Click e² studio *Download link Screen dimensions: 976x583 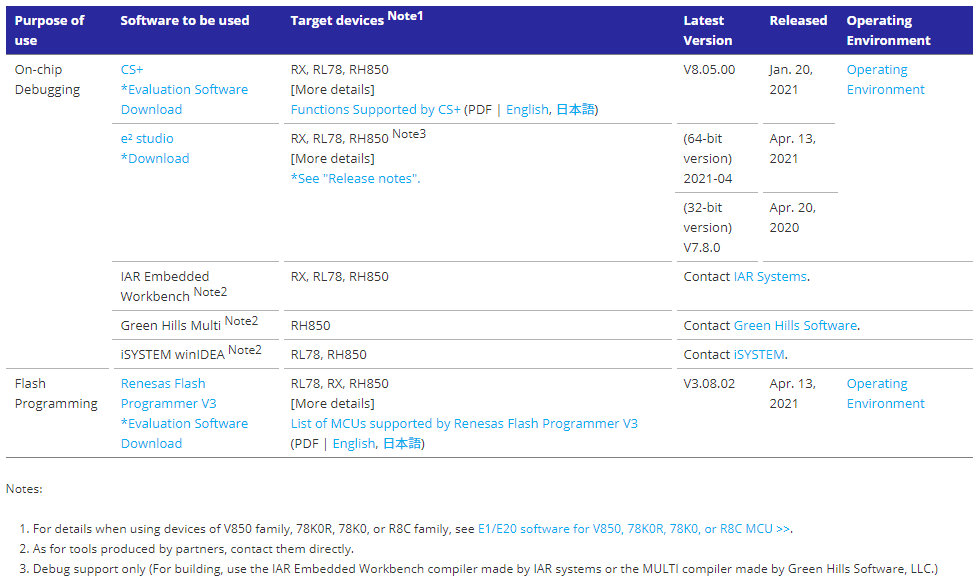[x=155, y=159]
